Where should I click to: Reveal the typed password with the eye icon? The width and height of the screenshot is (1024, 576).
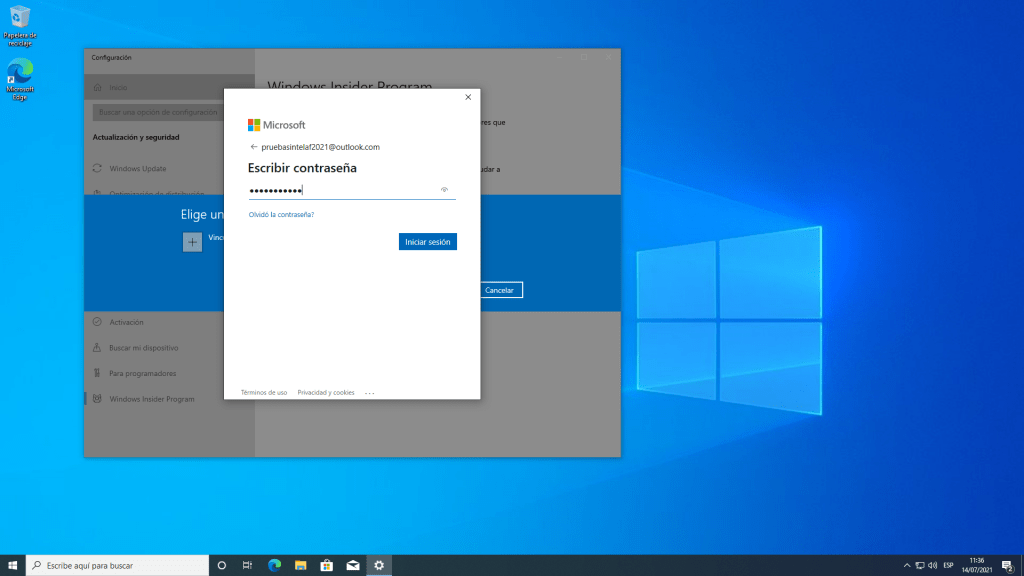(444, 190)
